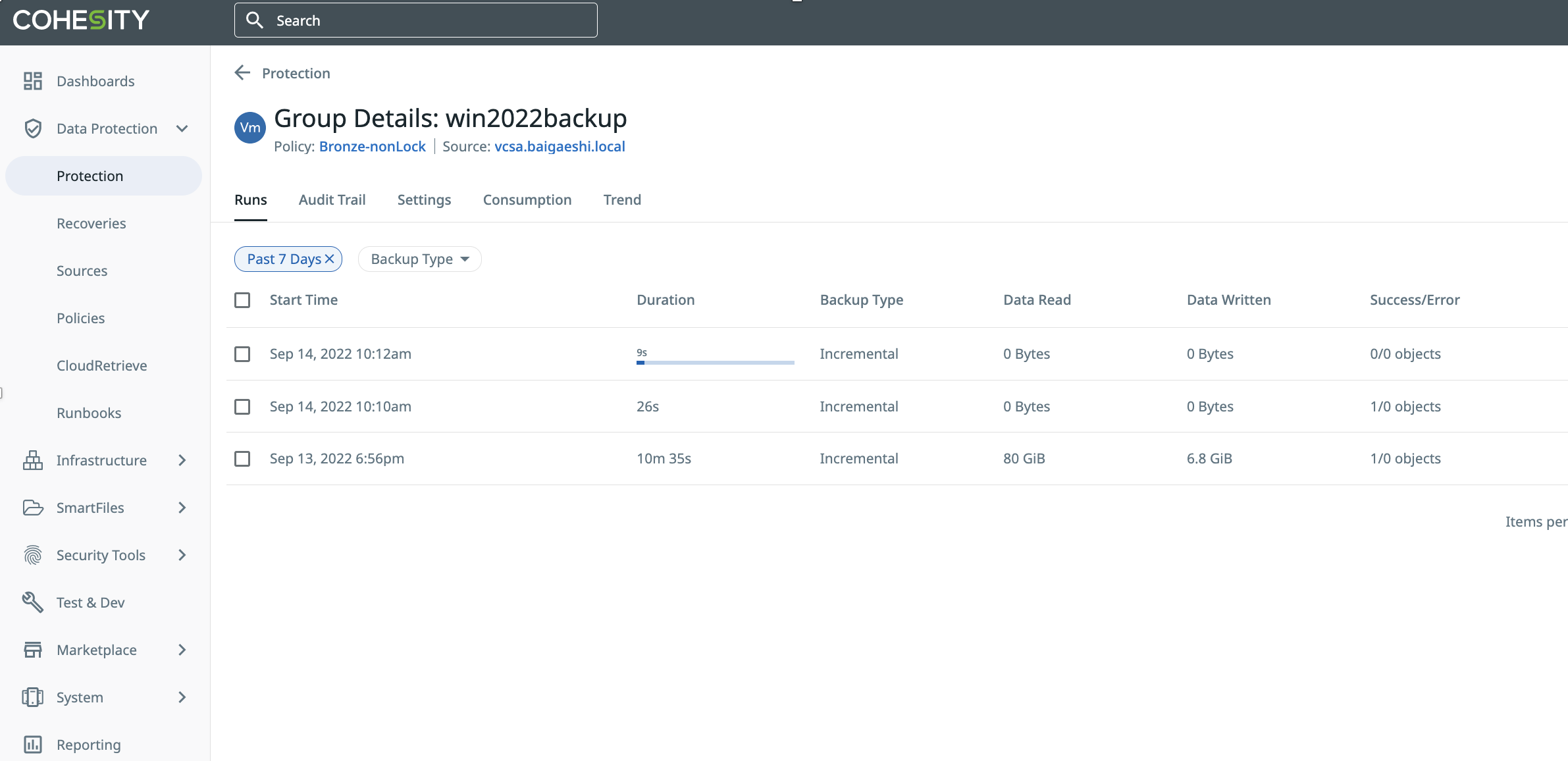The image size is (1568, 761).
Task: Open the Sep 14, 2022 10:10am run
Action: (340, 406)
